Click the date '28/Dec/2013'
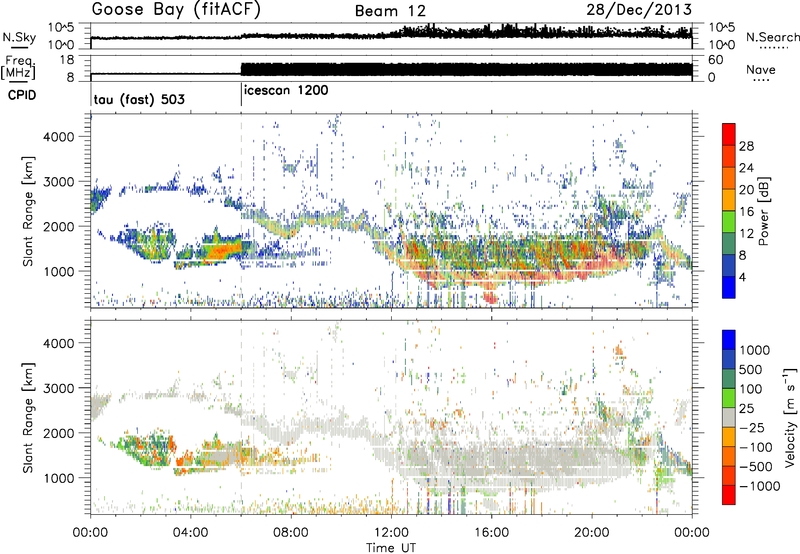This screenshot has height=554, width=800. point(639,9)
